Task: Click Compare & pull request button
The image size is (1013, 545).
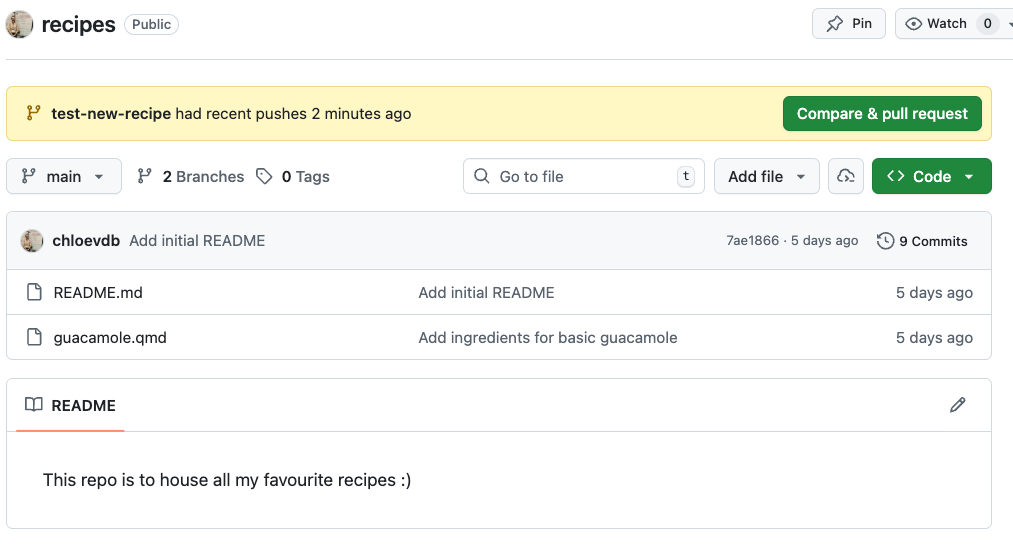Action: 882,114
